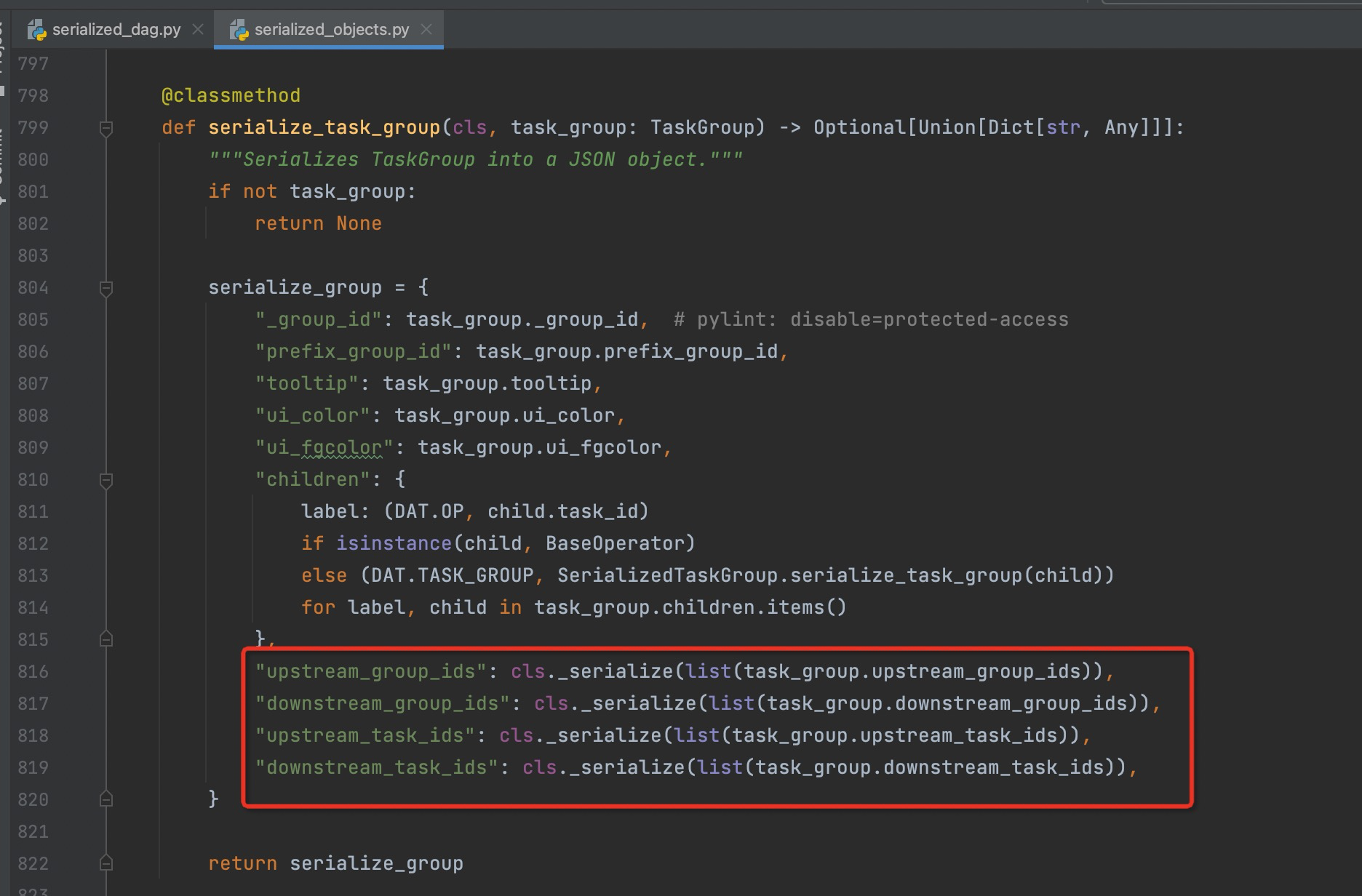1362x896 pixels.
Task: Click Optional in the return type
Action: click(859, 127)
